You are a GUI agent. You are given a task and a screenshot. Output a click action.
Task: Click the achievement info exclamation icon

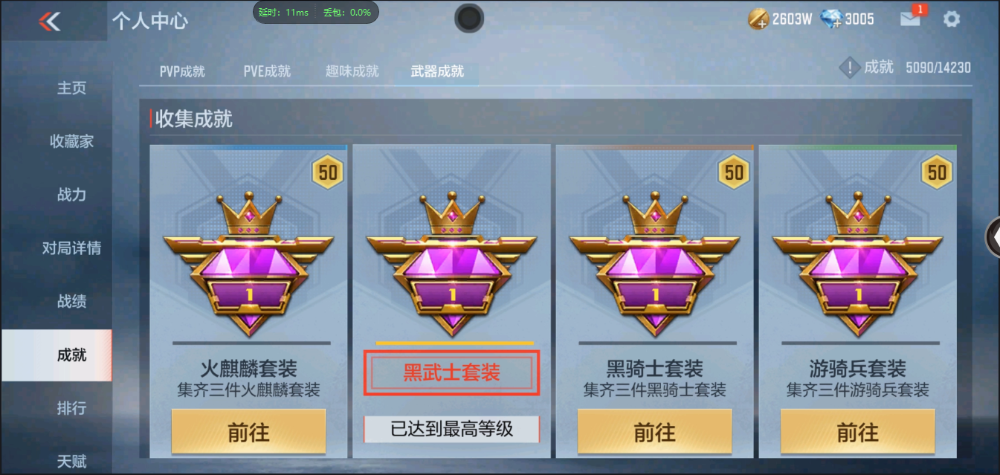(849, 67)
